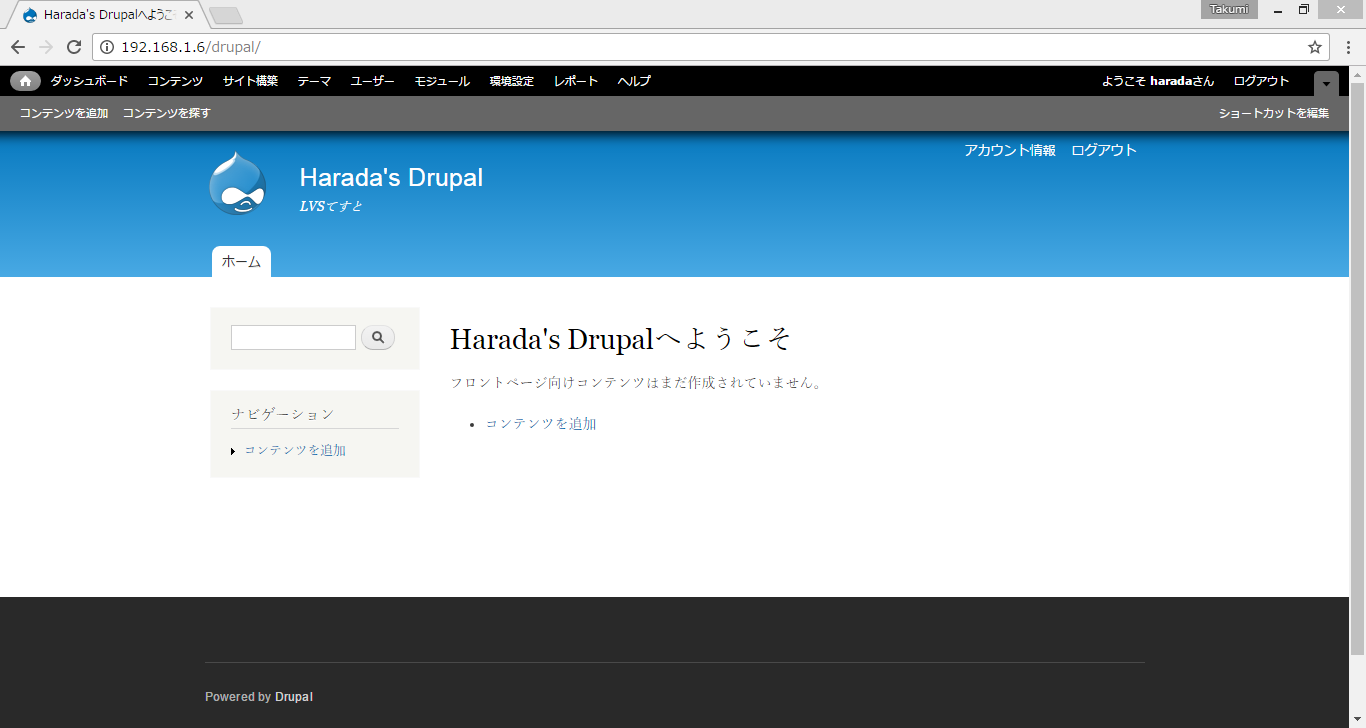The width and height of the screenshot is (1366, 728).
Task: View site info icon in address bar
Action: click(x=107, y=47)
